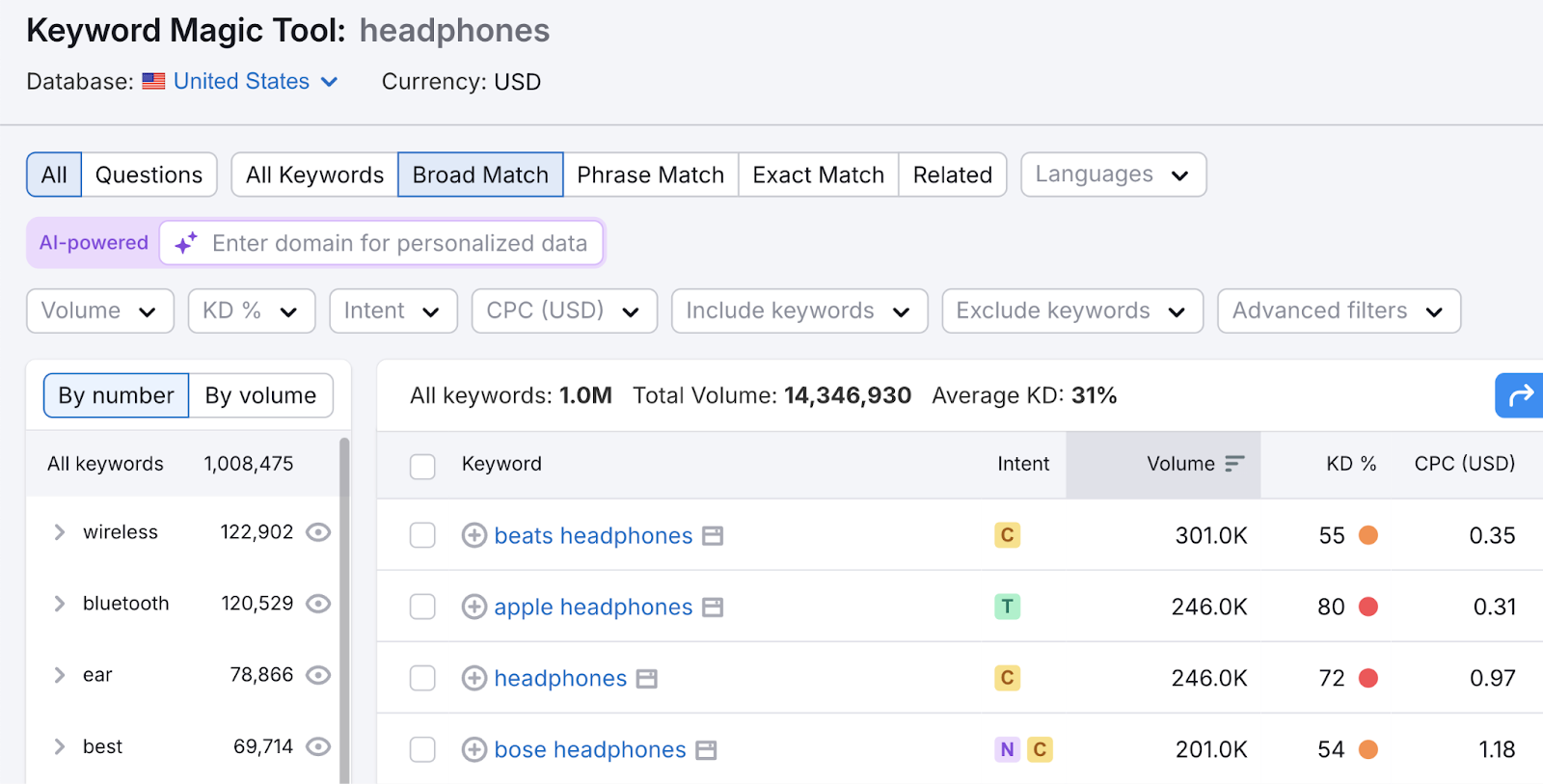This screenshot has height=784, width=1543.
Task: Open the bose headphones keyword link
Action: pos(589,749)
